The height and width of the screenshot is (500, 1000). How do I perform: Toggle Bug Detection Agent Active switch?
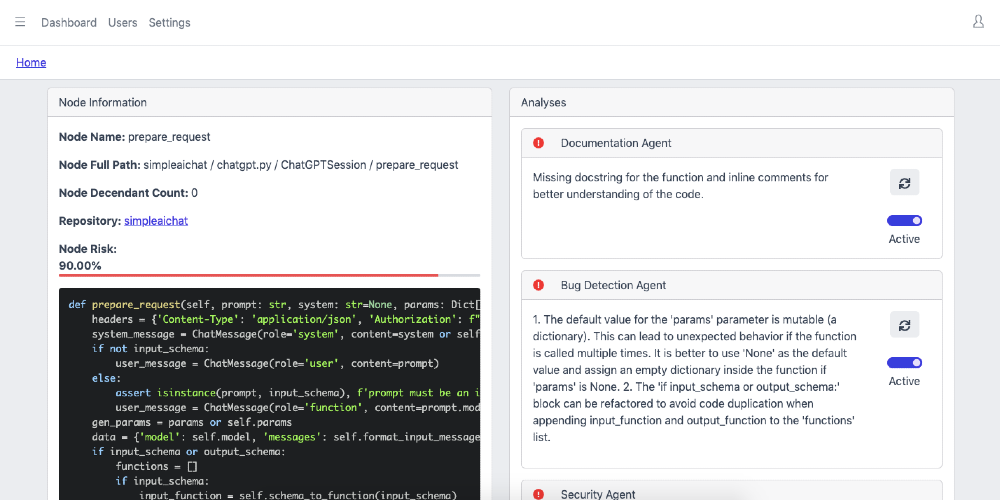pyautogui.click(x=904, y=363)
